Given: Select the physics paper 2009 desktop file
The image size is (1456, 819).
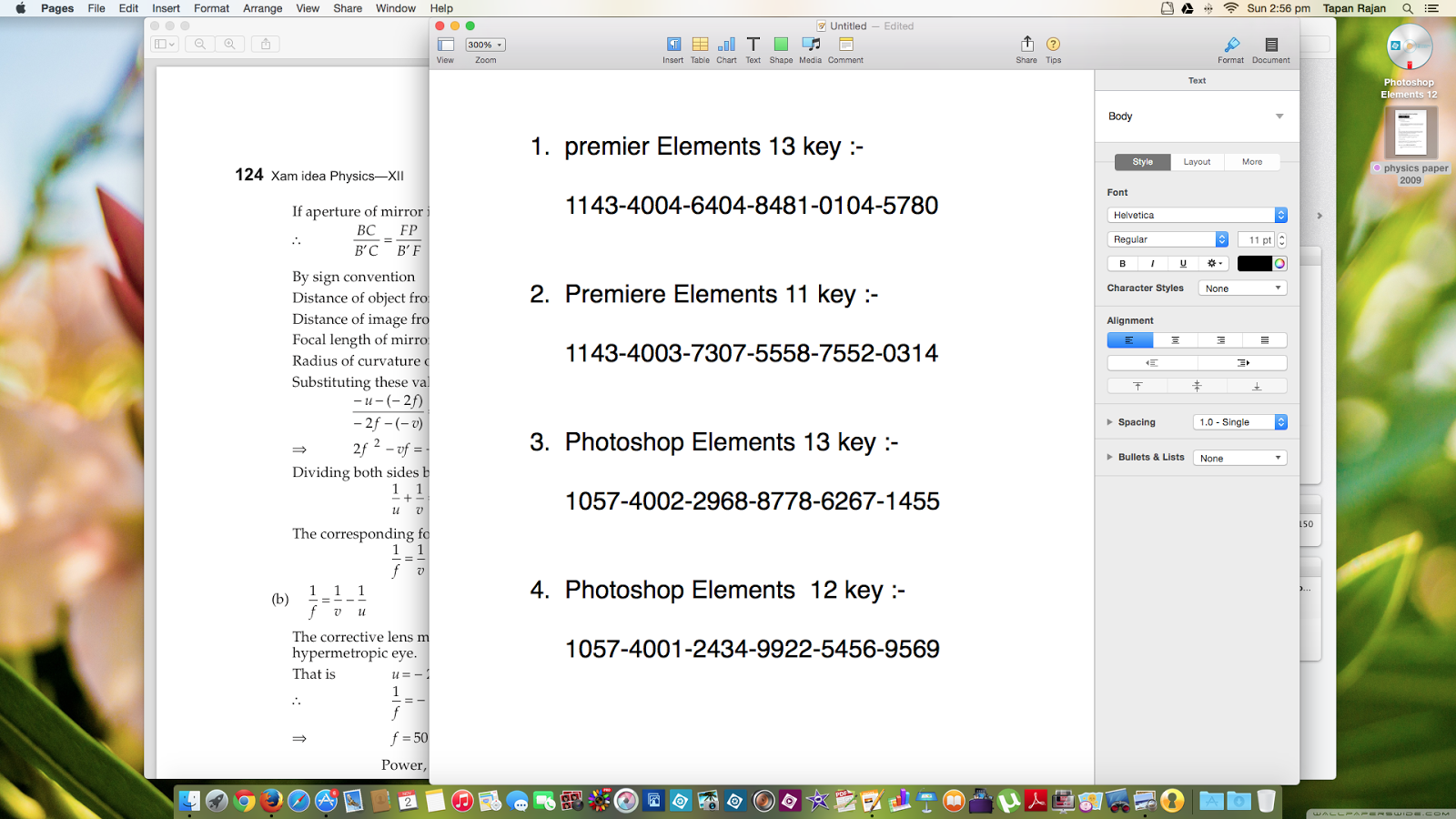Looking at the screenshot, I should 1410,146.
